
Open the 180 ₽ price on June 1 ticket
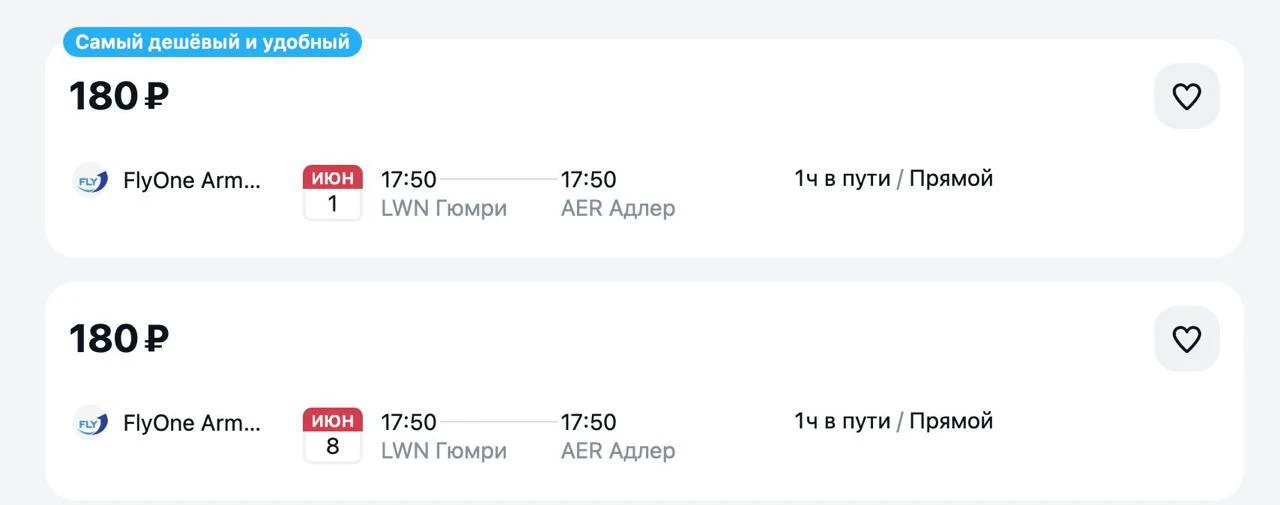(118, 96)
